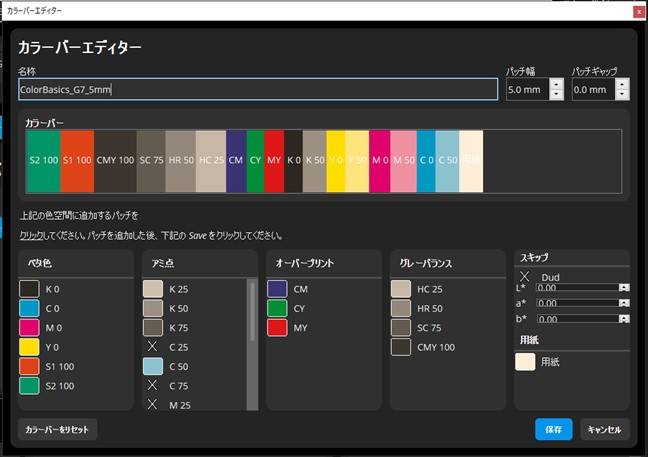Image resolution: width=648 pixels, height=457 pixels.
Task: Decrease the パッチギャップ patch gap
Action: click(622, 95)
